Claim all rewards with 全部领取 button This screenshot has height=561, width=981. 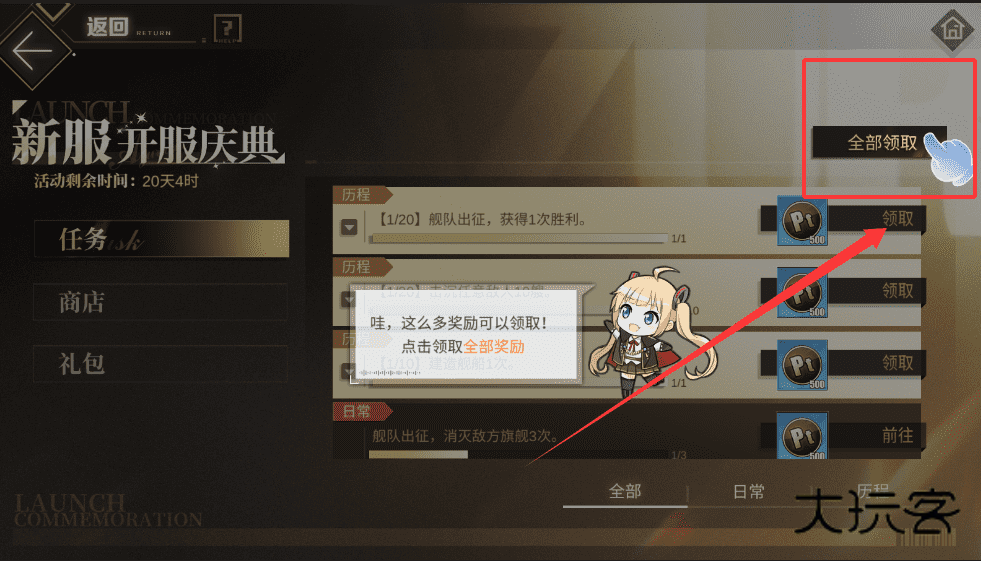pyautogui.click(x=879, y=143)
